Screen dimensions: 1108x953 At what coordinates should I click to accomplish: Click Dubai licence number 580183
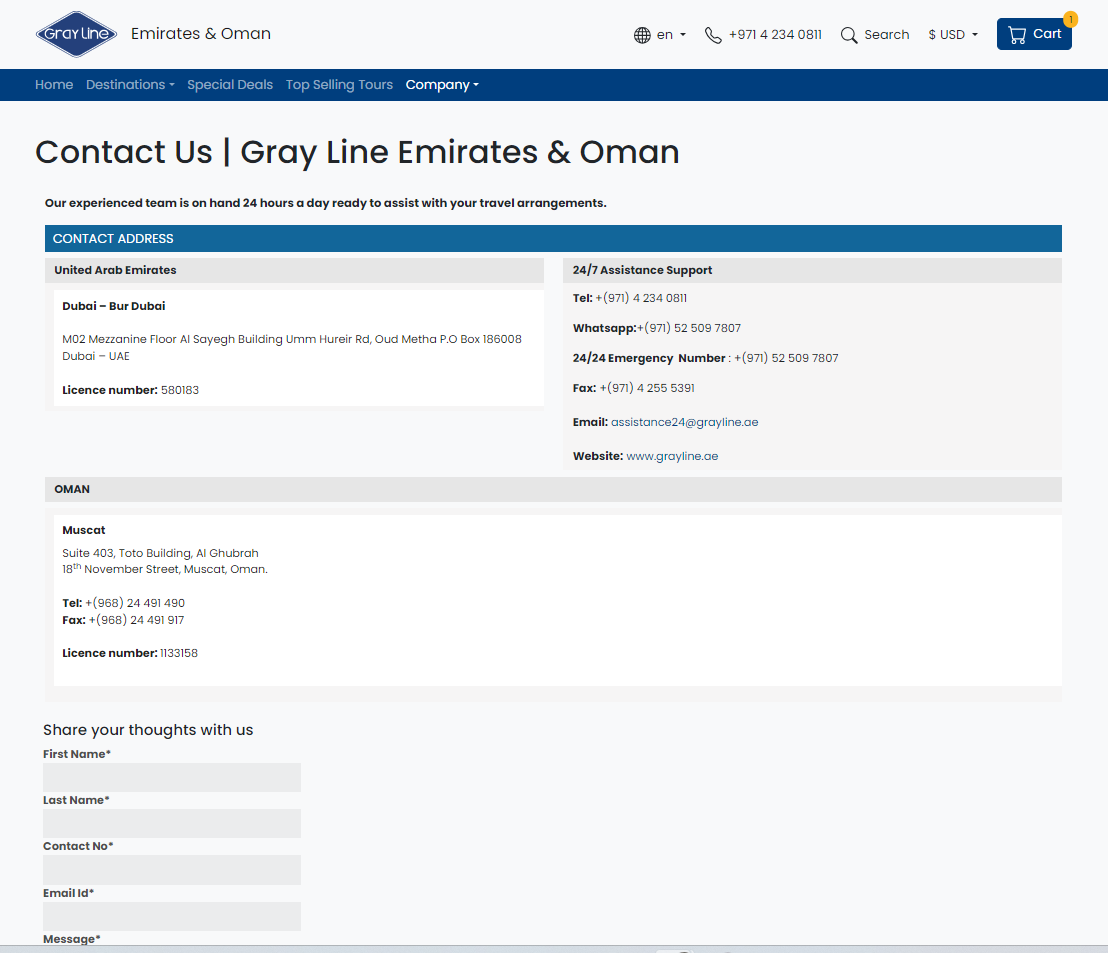pyautogui.click(x=130, y=390)
